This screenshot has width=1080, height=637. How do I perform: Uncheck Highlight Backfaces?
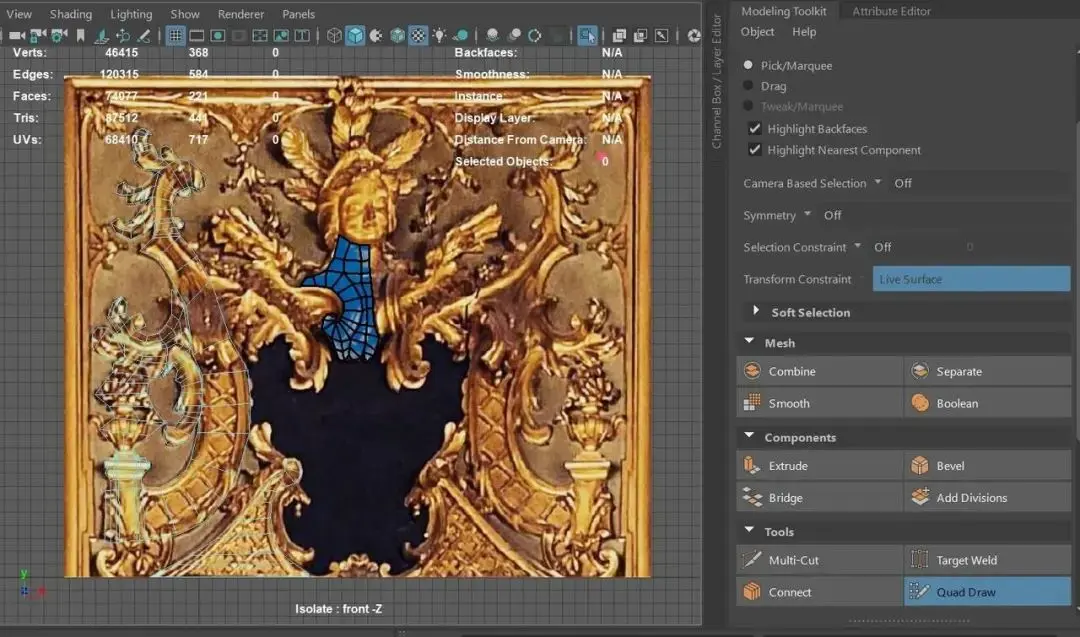tap(755, 128)
